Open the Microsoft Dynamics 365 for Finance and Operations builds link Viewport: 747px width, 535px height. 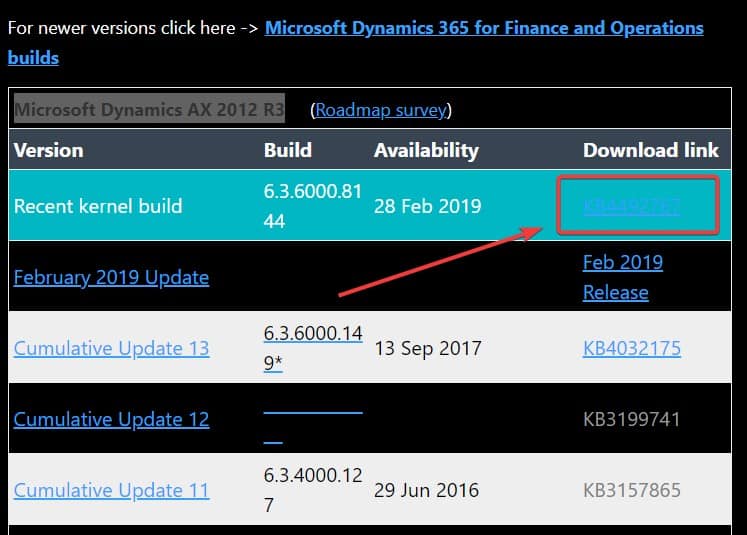[484, 28]
